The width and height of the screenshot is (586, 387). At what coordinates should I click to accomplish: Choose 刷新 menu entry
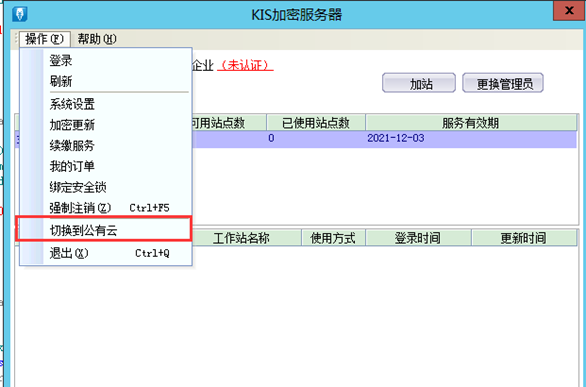click(x=106, y=81)
